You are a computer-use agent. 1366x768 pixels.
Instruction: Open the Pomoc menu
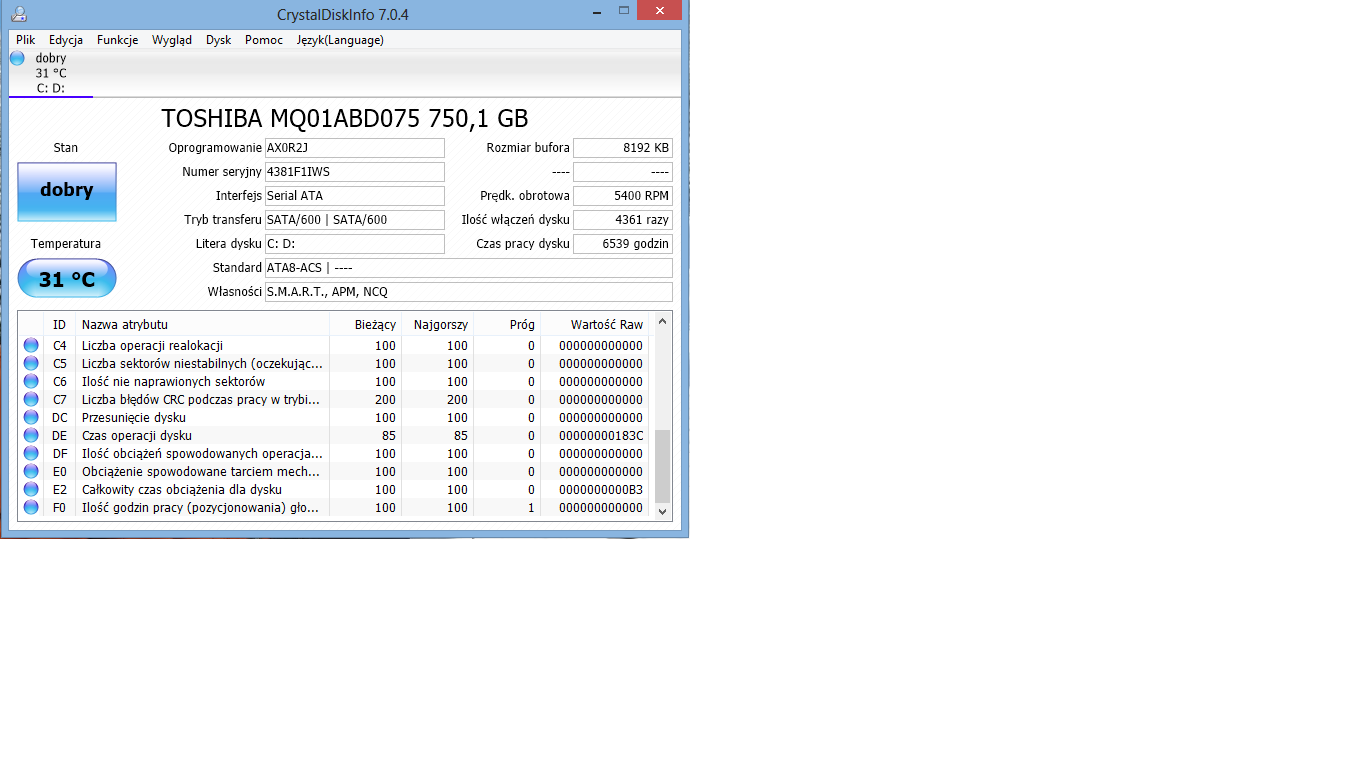tap(264, 40)
